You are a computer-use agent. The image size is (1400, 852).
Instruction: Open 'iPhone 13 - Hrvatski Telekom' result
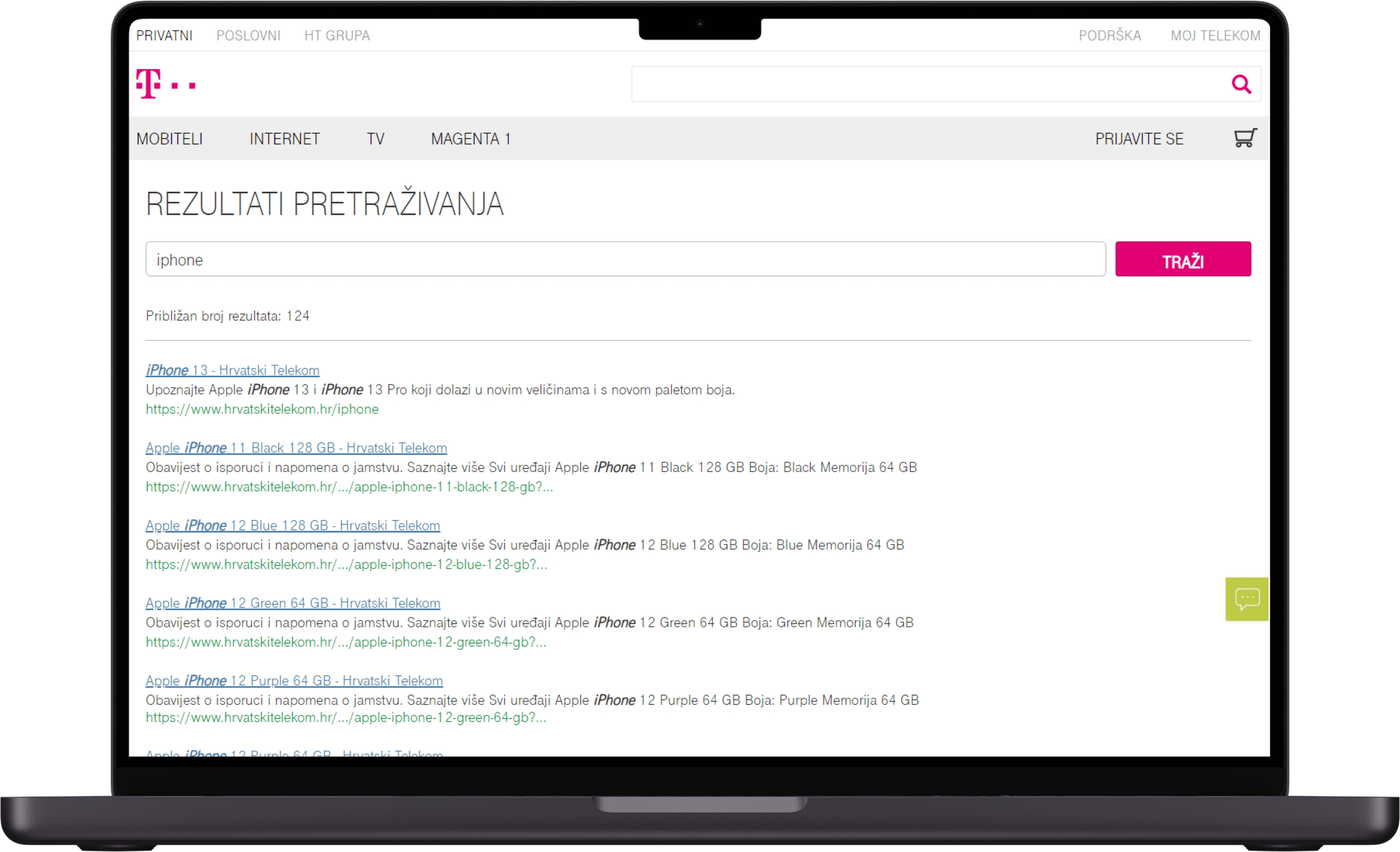(232, 370)
